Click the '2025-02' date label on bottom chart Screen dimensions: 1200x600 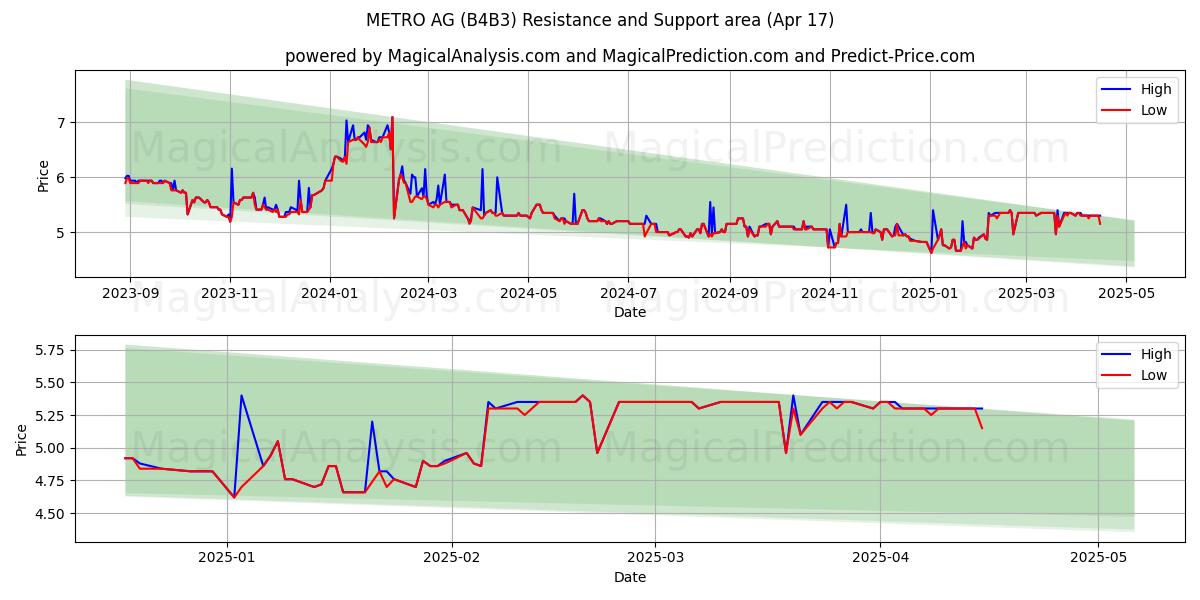pos(452,559)
